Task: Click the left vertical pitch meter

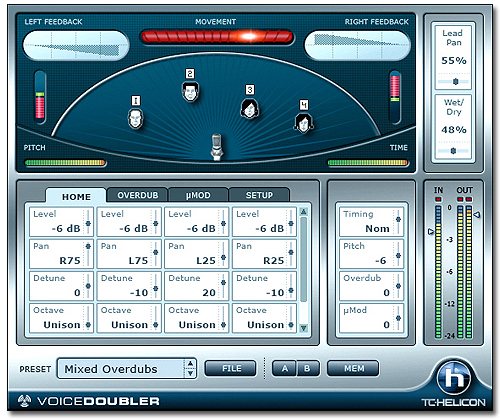Action: coord(40,97)
